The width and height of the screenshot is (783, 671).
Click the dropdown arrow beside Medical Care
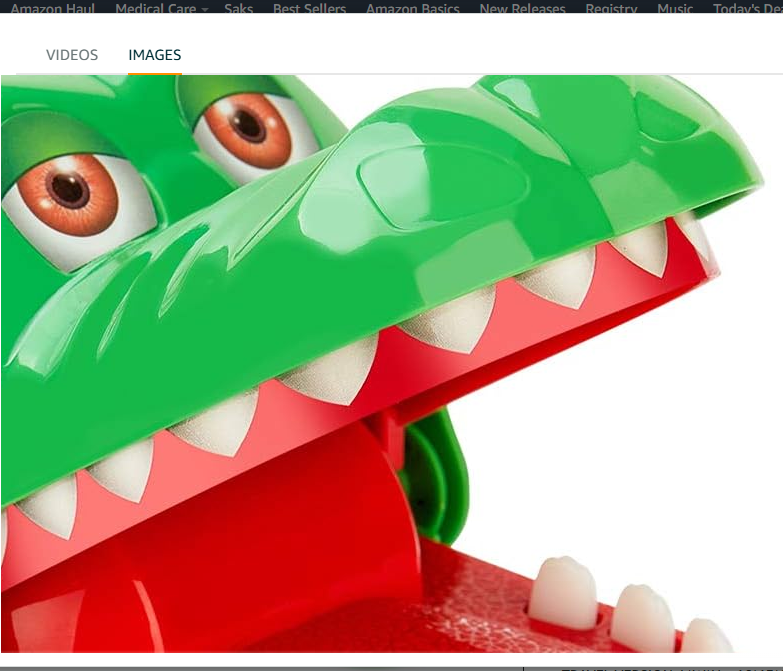pyautogui.click(x=205, y=9)
